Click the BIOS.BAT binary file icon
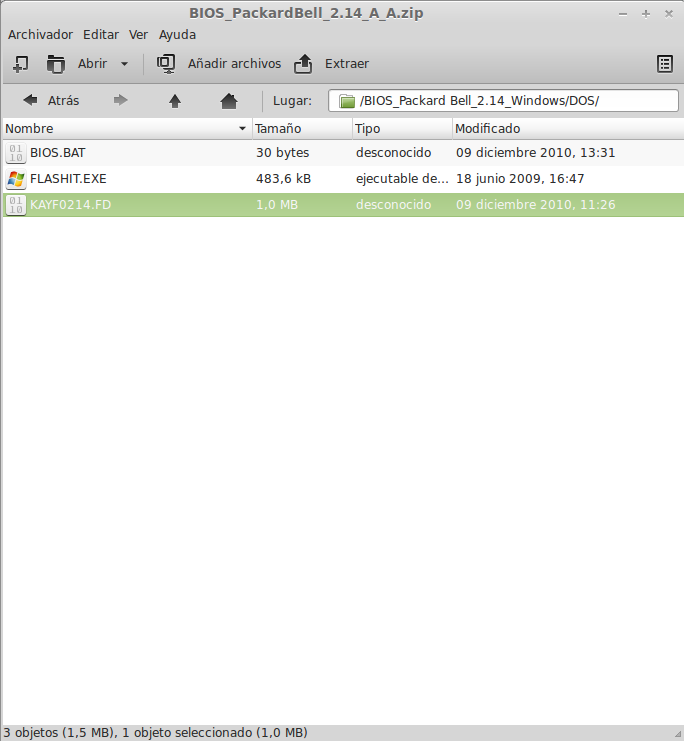This screenshot has width=684, height=741. [16, 153]
